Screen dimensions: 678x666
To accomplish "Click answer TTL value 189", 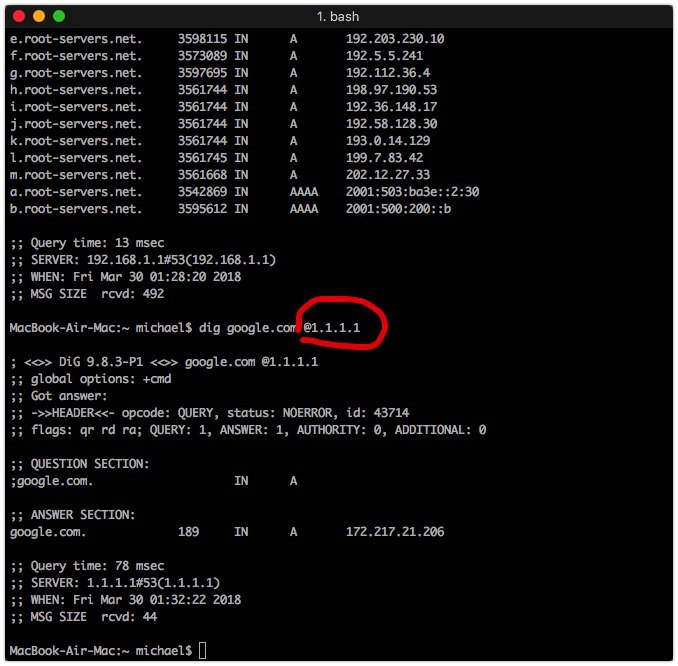I will pos(189,532).
